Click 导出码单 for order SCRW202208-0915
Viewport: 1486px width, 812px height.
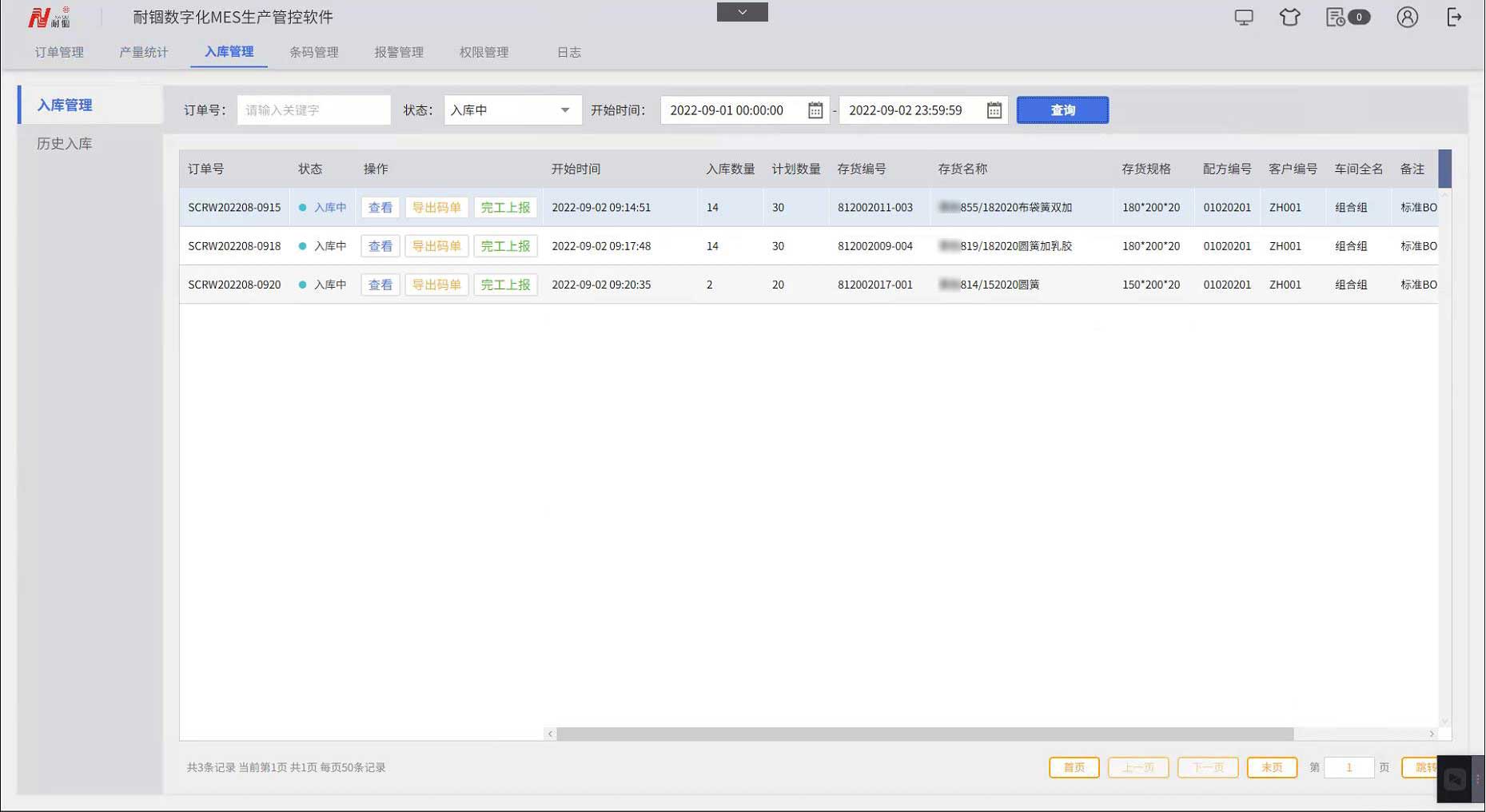click(x=436, y=208)
